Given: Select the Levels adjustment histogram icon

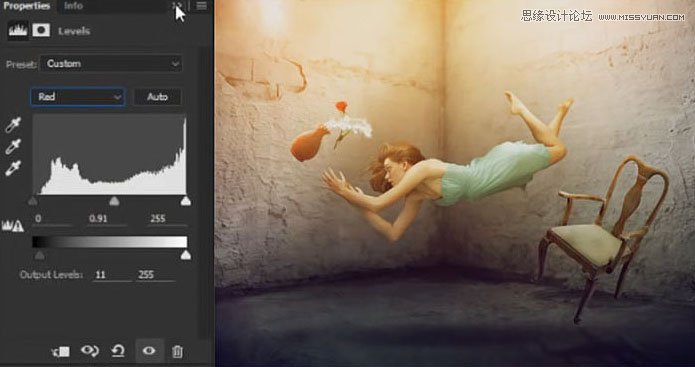Looking at the screenshot, I should coord(18,31).
